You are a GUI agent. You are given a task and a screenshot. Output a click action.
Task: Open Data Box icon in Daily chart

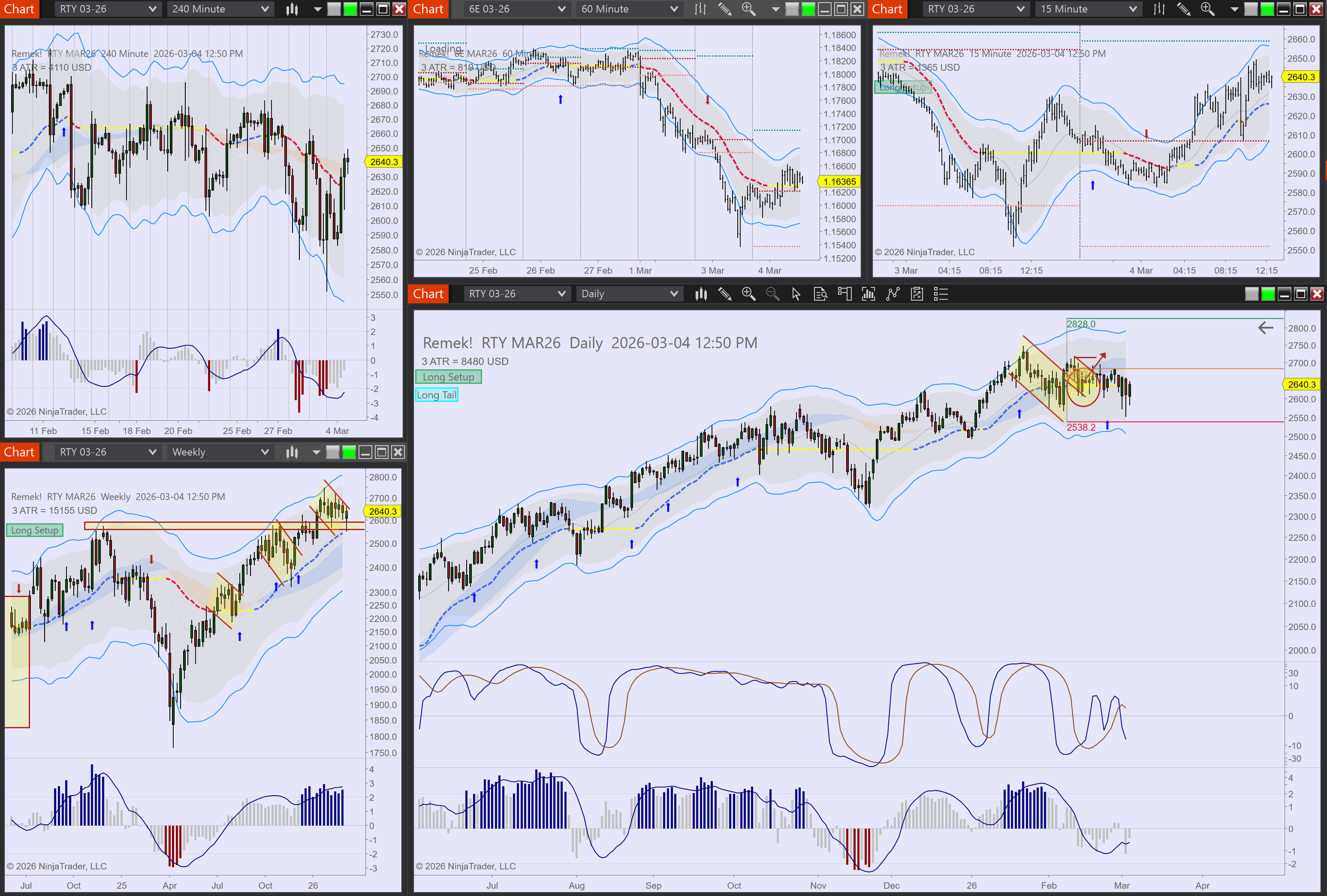click(x=820, y=294)
